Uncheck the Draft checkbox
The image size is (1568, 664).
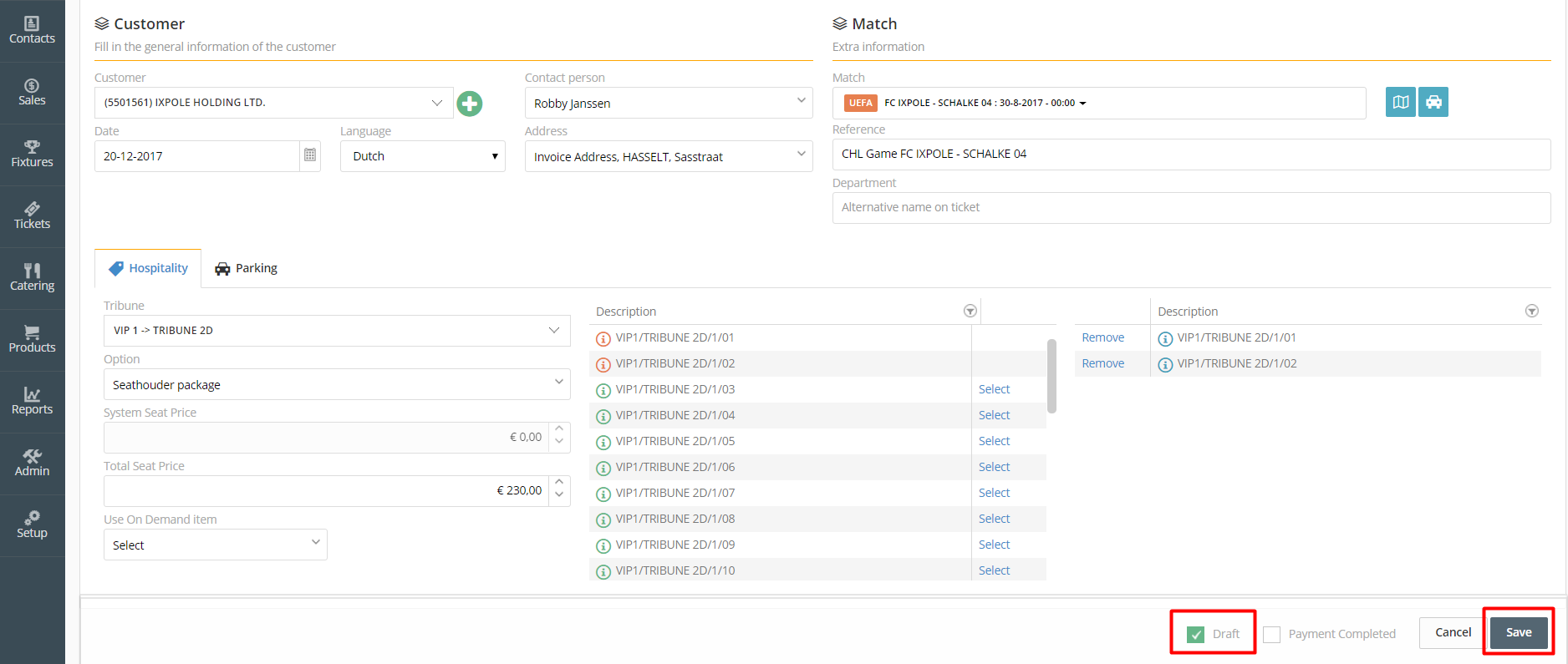coord(1196,635)
